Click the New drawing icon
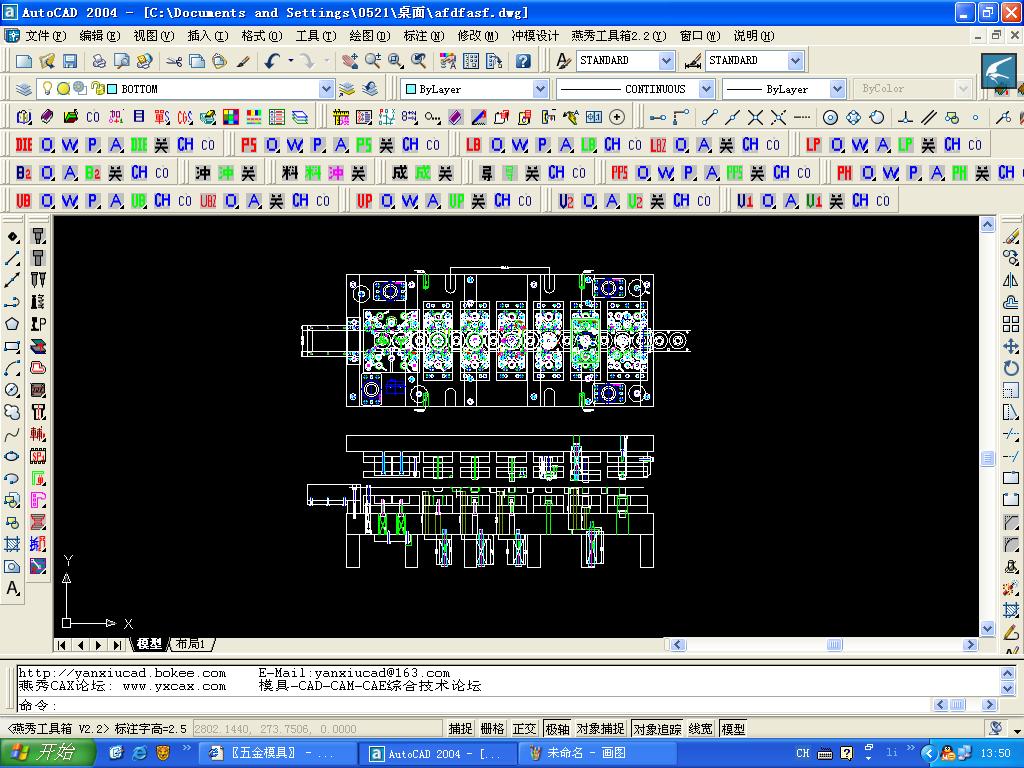This screenshot has height=768, width=1024. coord(24,61)
